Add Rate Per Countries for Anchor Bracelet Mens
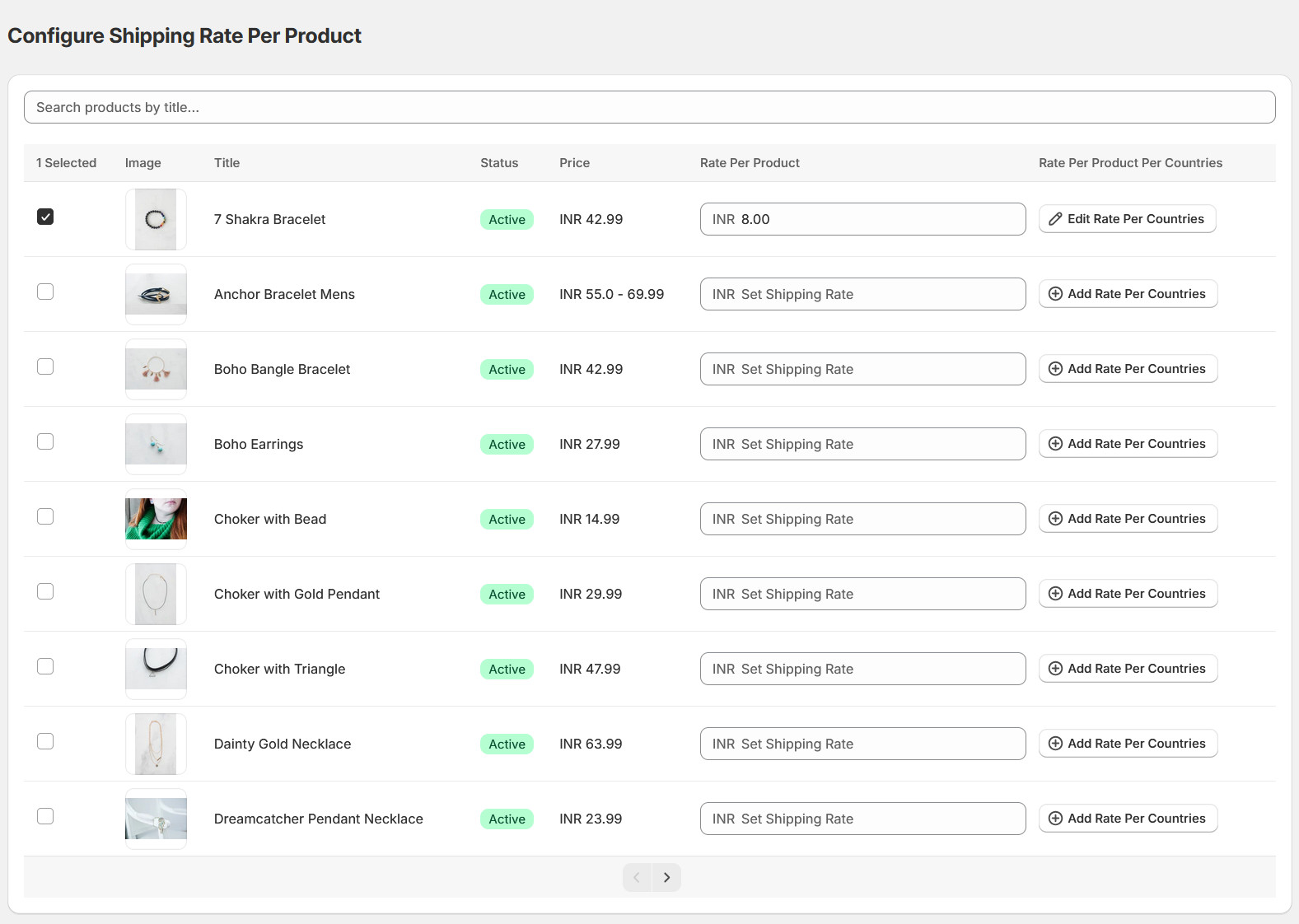This screenshot has width=1299, height=924. 1128,294
